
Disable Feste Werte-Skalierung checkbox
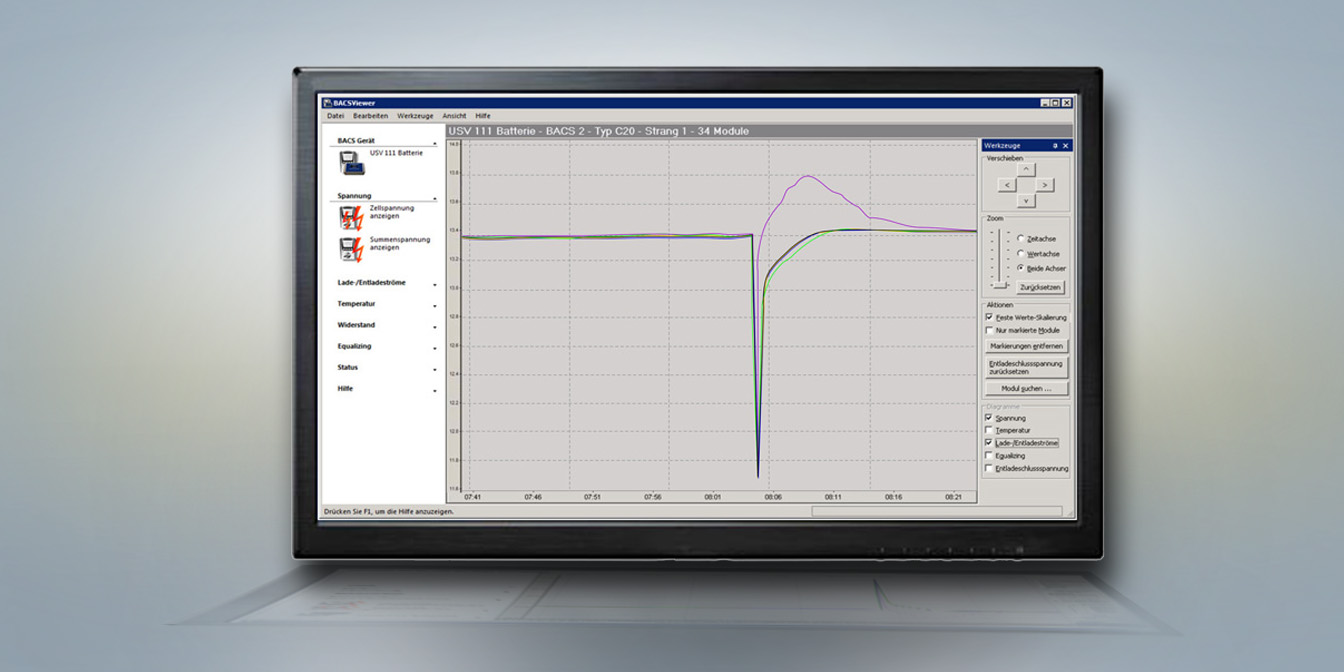point(989,317)
